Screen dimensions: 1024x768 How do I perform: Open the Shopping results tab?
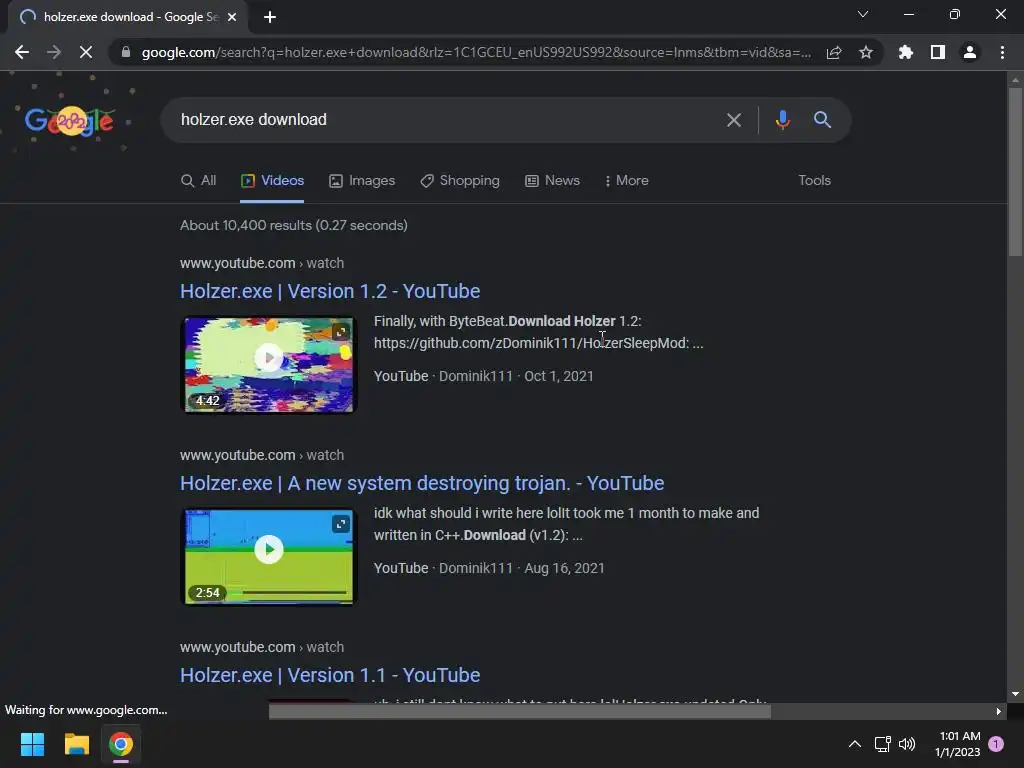460,181
